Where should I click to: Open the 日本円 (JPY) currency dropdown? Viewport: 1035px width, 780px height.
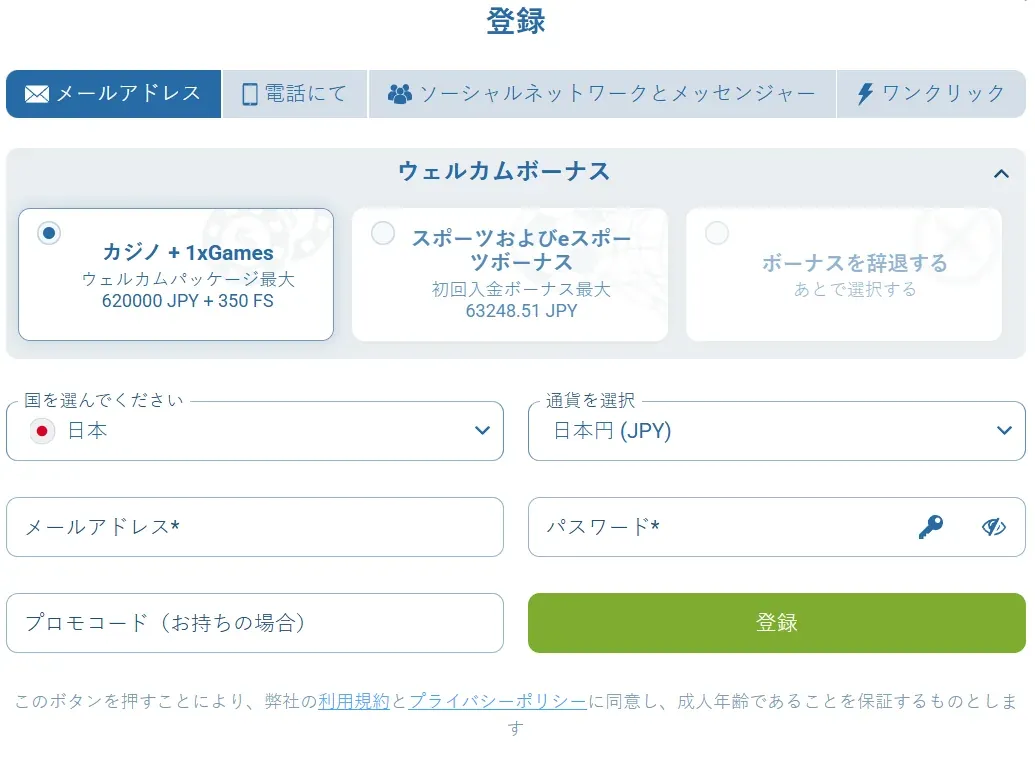[x=777, y=431]
